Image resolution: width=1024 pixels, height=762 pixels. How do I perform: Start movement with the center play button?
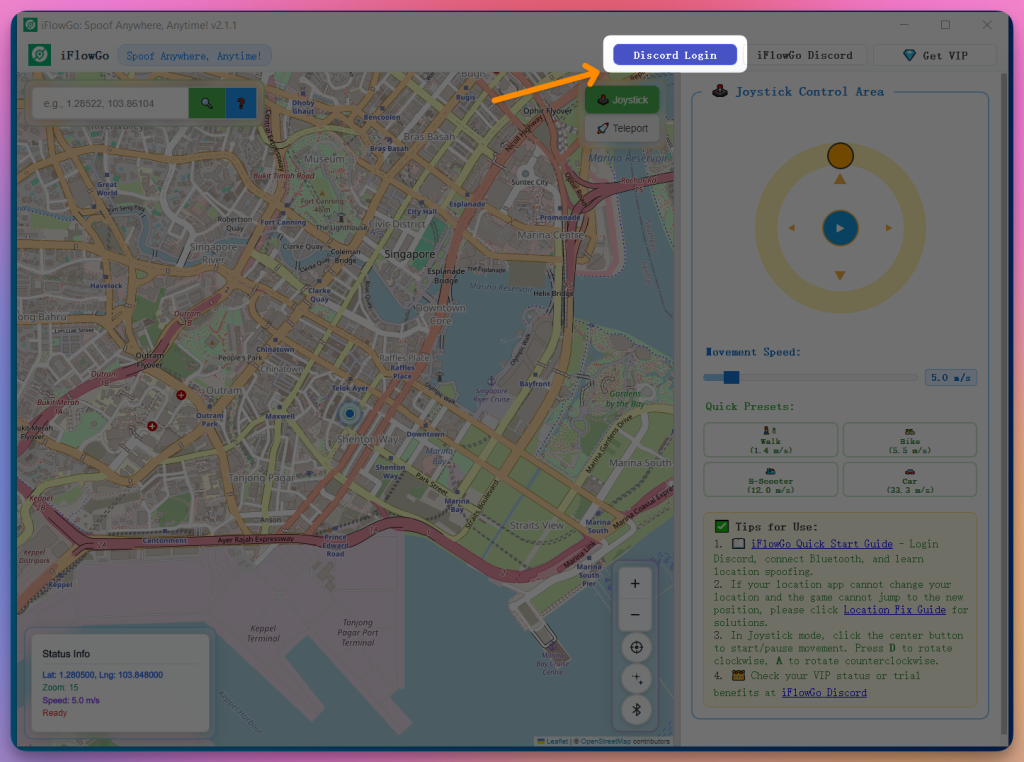840,228
